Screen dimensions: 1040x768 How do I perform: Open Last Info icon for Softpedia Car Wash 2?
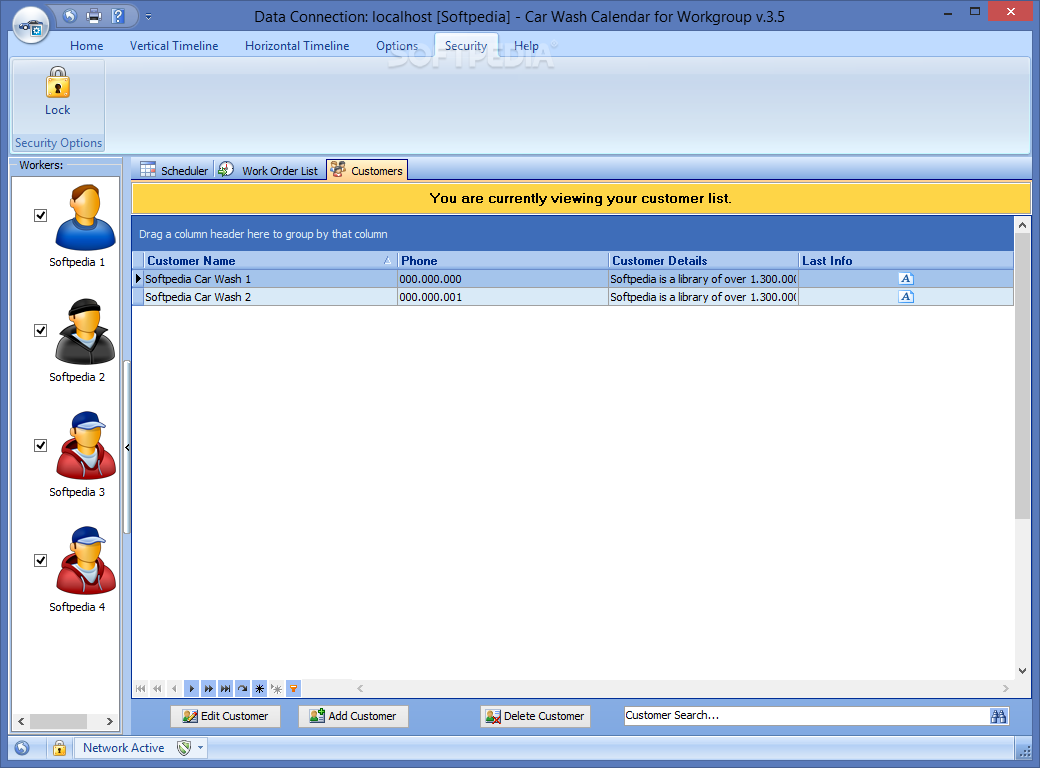point(906,296)
